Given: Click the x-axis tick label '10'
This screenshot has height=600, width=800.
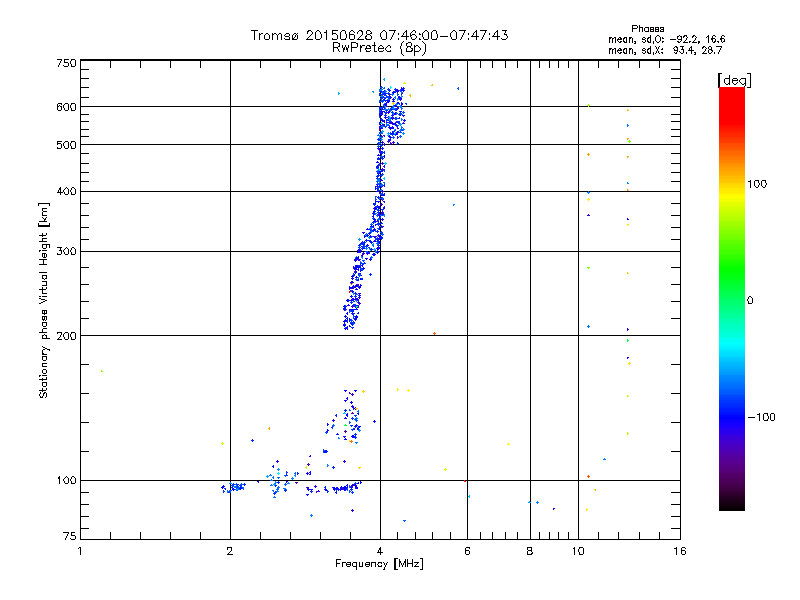Looking at the screenshot, I should (x=578, y=551).
